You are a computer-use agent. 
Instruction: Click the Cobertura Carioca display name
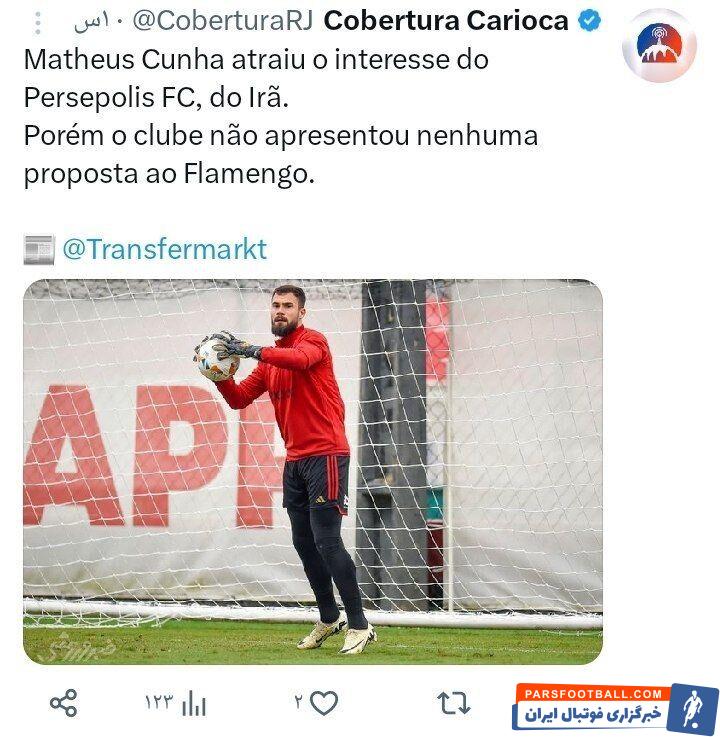click(x=446, y=21)
